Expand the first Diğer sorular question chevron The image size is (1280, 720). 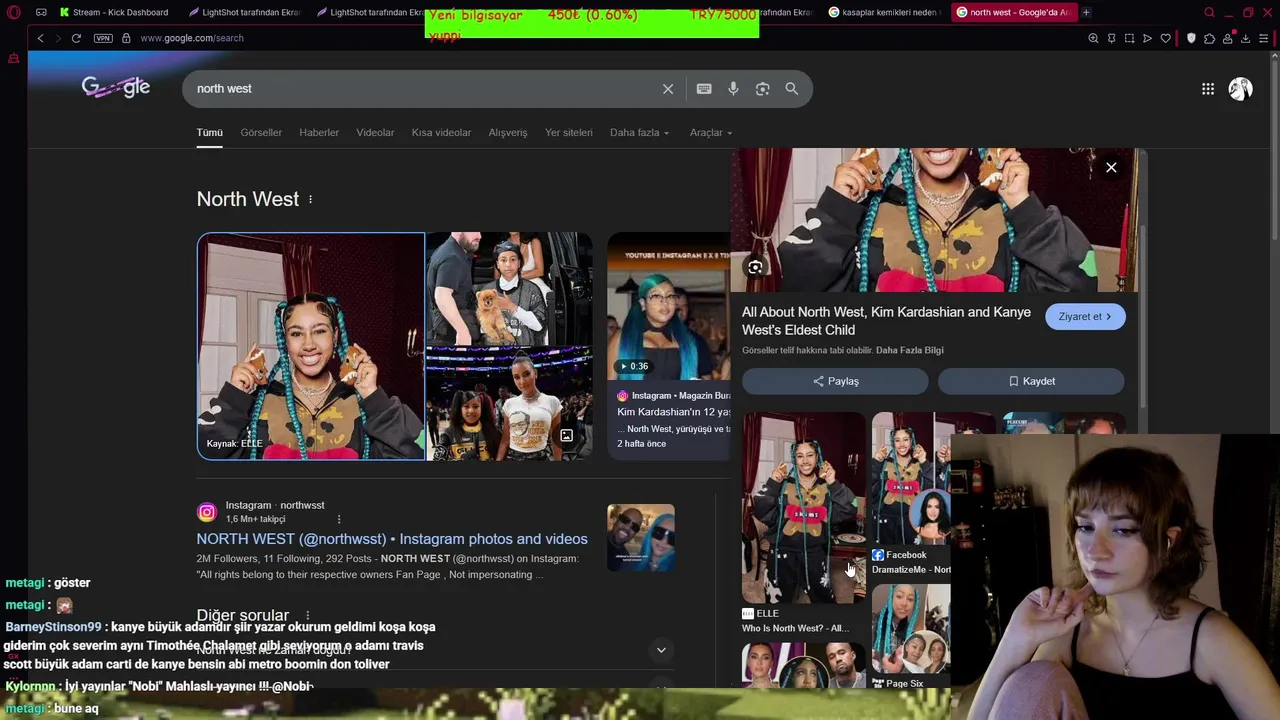click(x=661, y=650)
